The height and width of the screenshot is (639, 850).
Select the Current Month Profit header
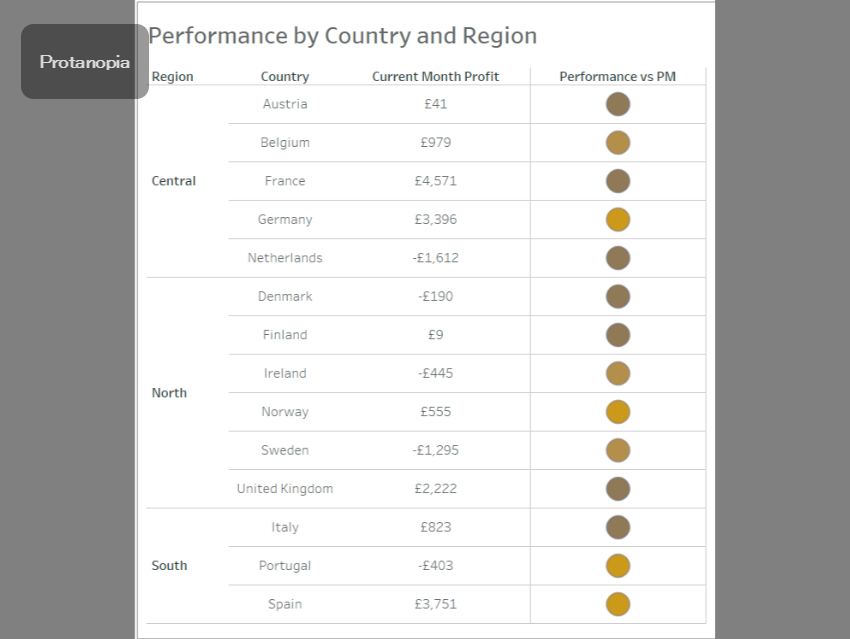(x=436, y=77)
